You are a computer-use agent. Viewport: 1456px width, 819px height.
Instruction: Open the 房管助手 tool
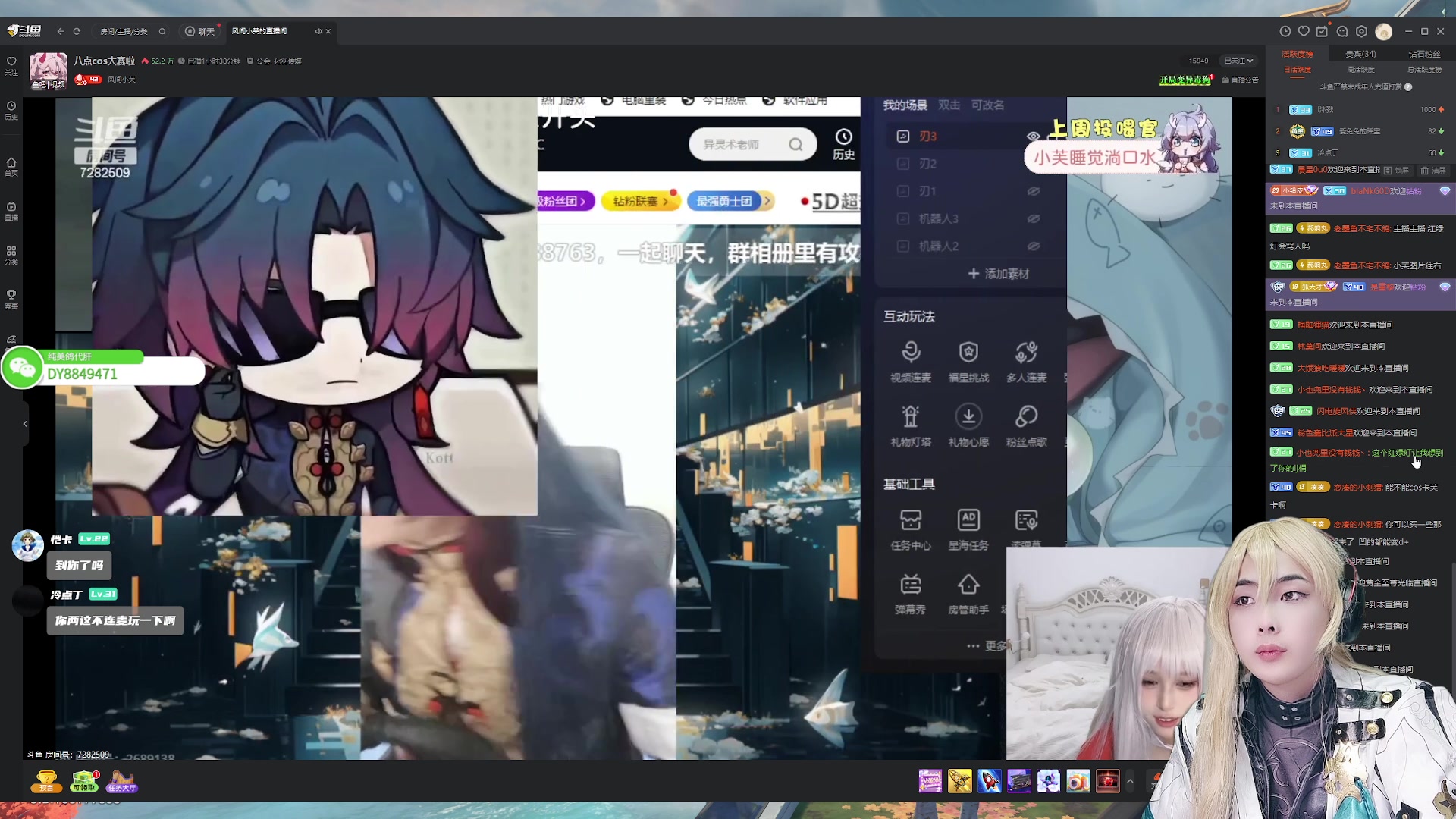click(968, 594)
